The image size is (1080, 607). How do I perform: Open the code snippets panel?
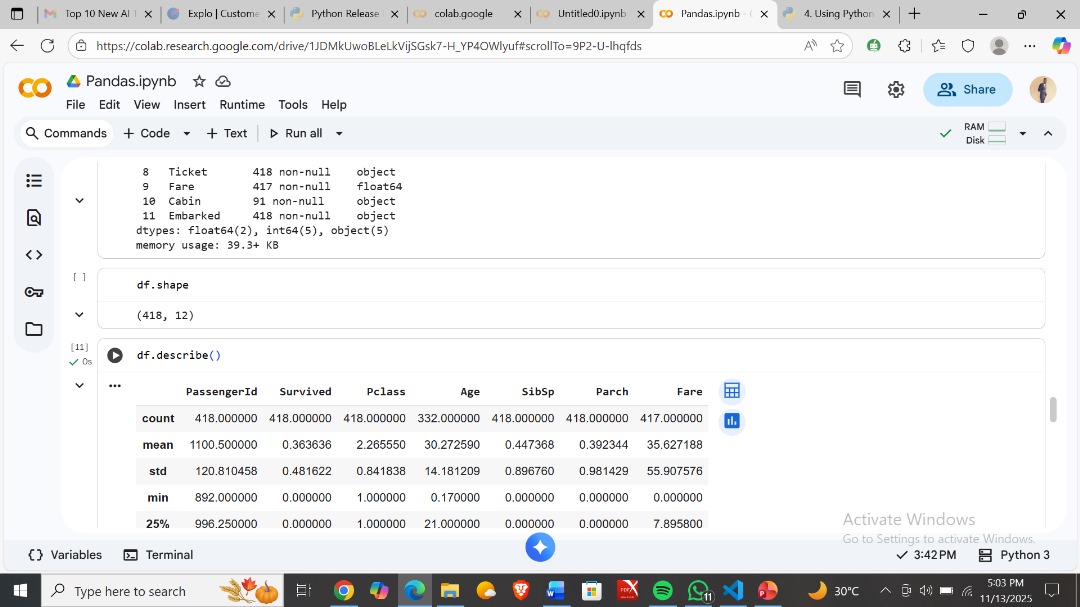34,254
